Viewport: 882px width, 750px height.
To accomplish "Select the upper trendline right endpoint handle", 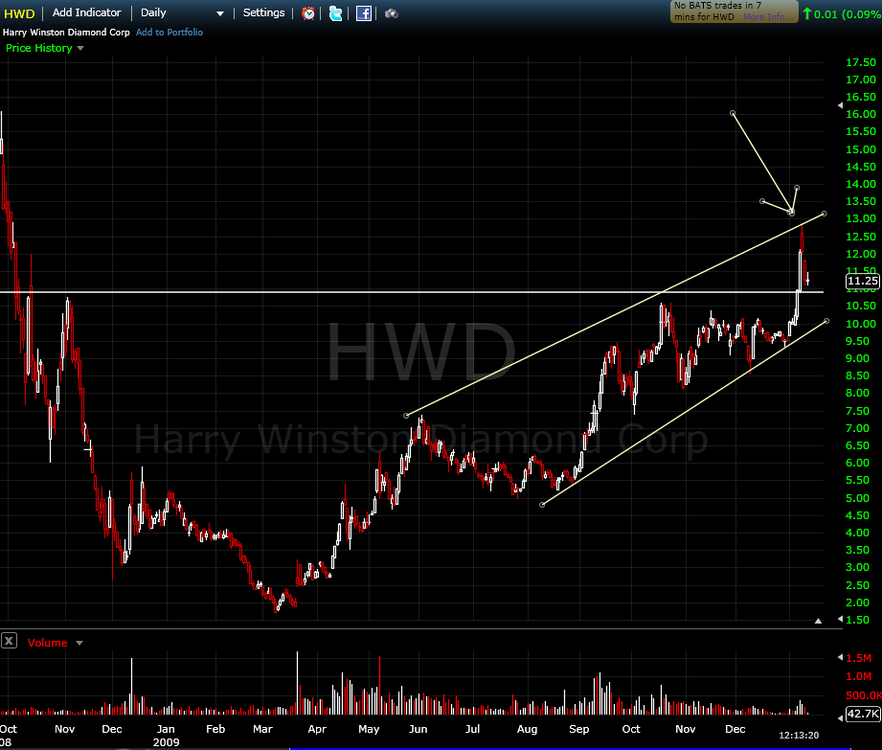I will (824, 214).
